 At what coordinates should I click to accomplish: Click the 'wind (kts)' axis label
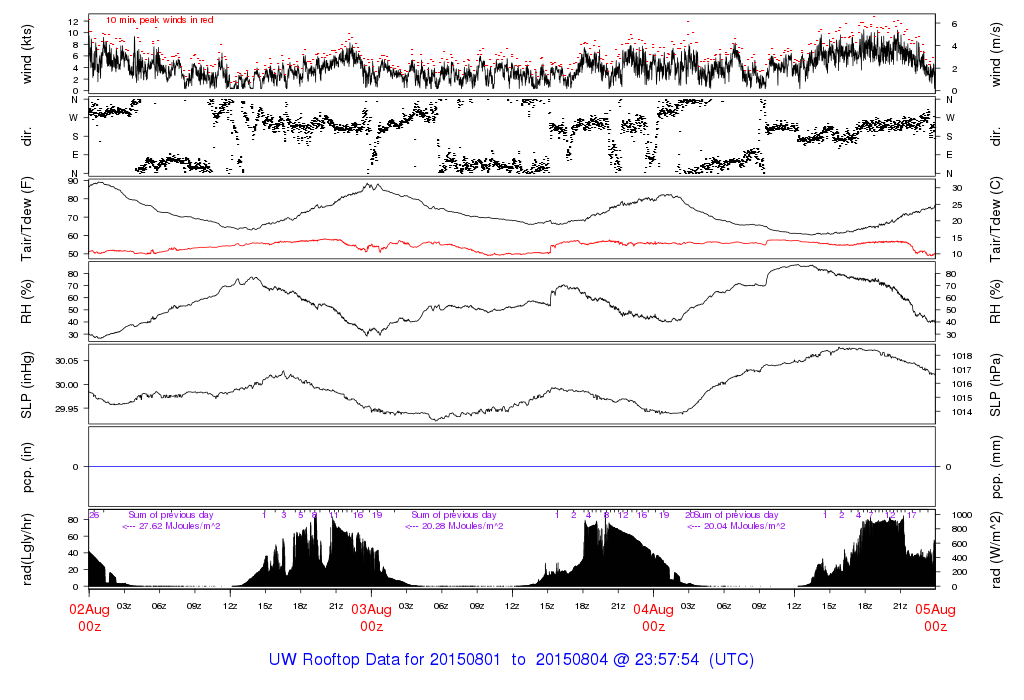(27, 54)
